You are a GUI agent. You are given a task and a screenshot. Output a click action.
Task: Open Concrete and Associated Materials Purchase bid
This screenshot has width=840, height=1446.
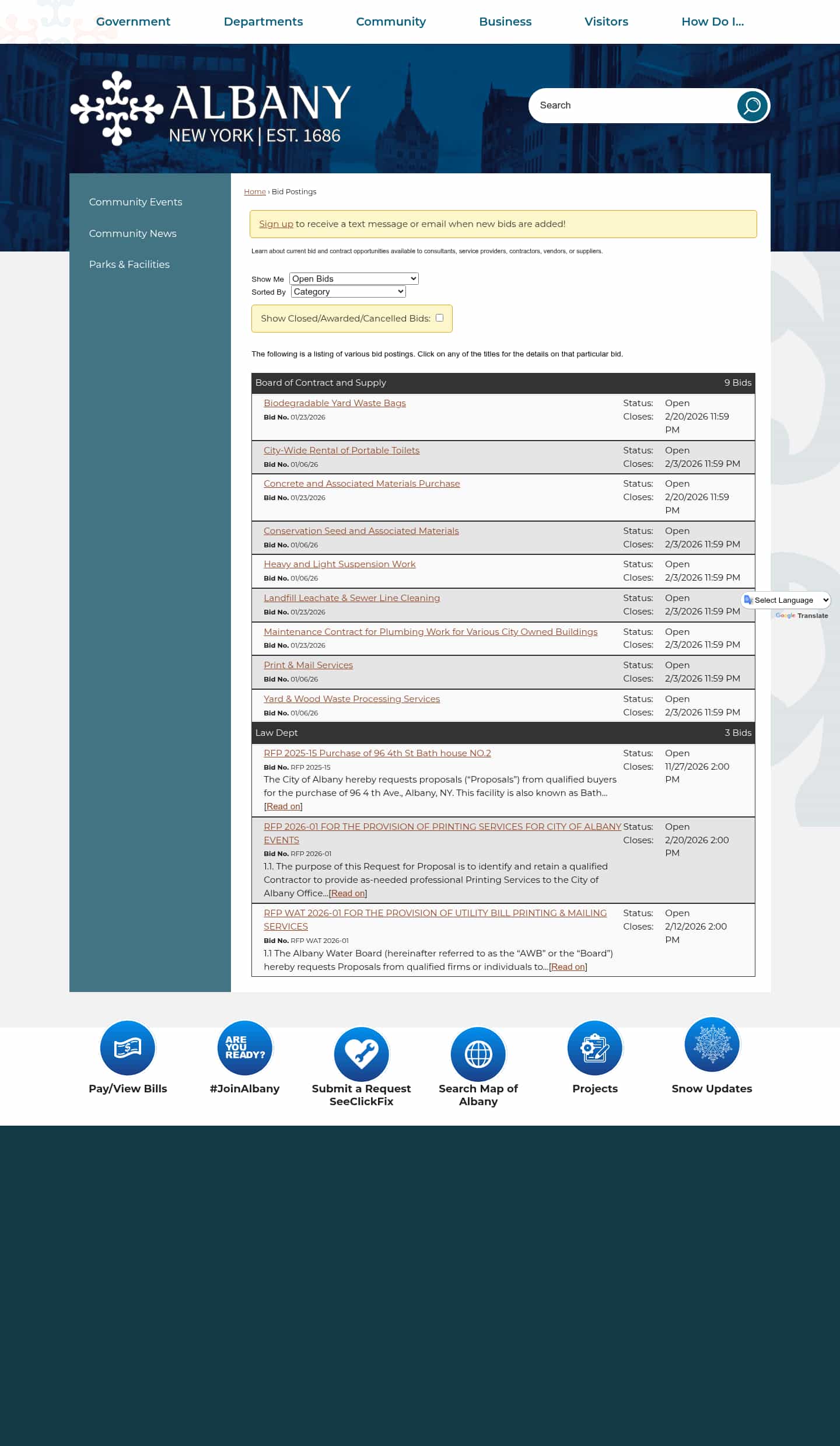(x=362, y=484)
